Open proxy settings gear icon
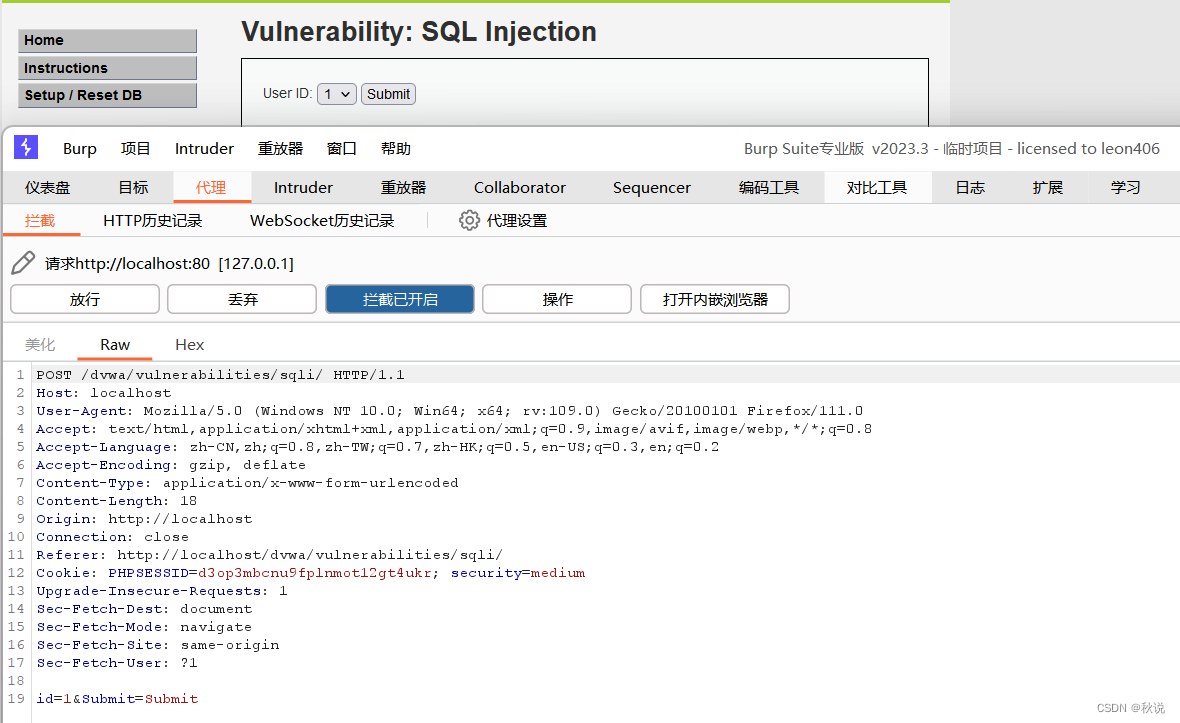 coord(469,220)
